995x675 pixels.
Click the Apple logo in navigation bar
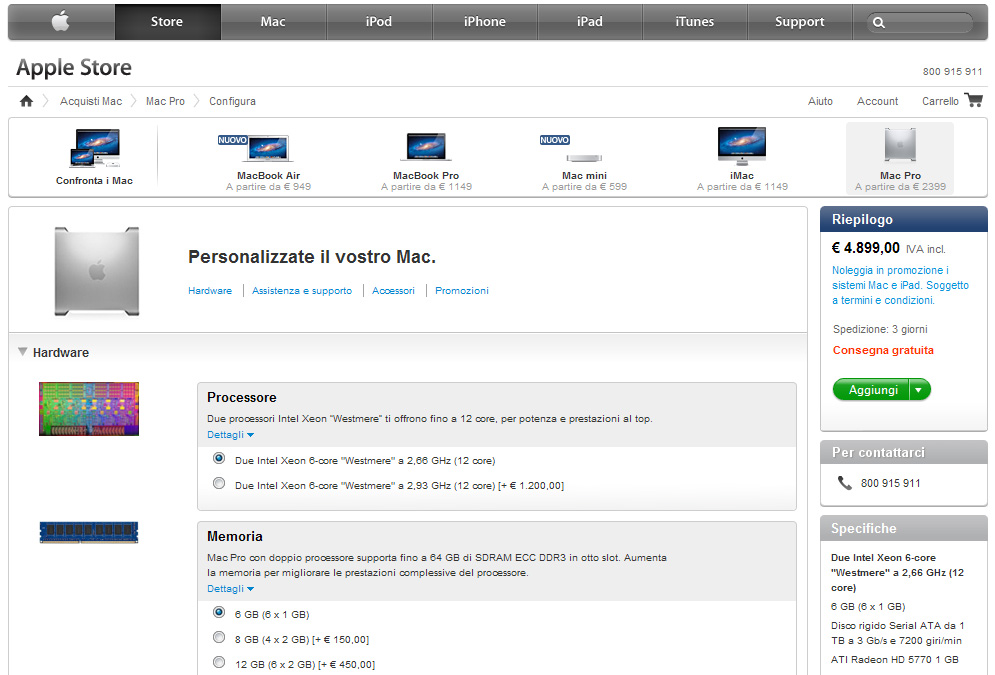(x=60, y=22)
